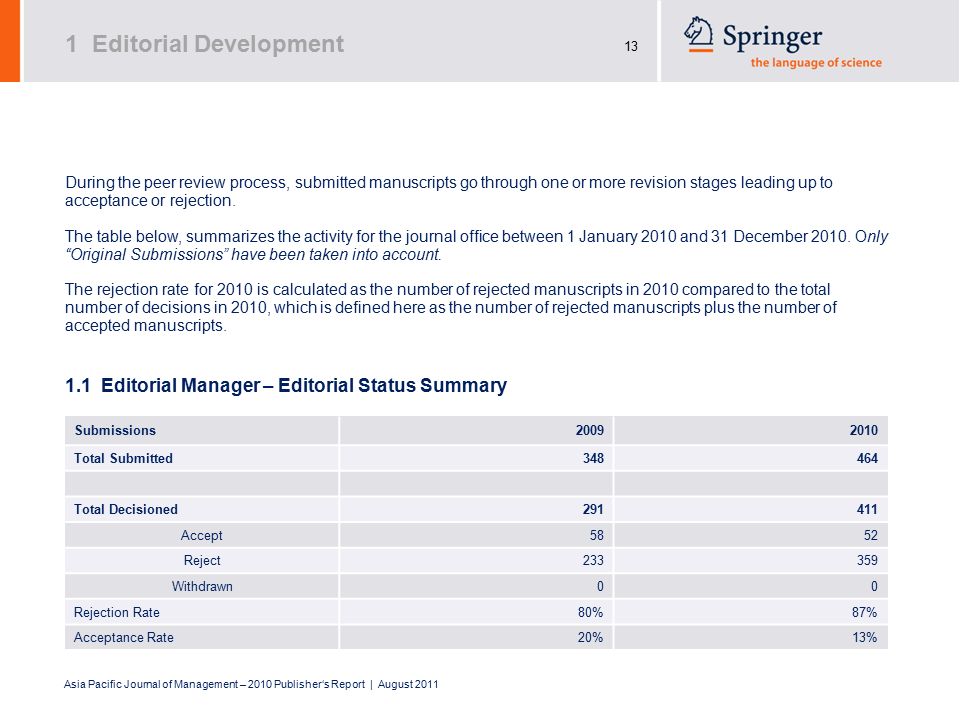Viewport: 960px width, 720px height.
Task: Click the 13% Acceptance Rate value
Action: (864, 638)
